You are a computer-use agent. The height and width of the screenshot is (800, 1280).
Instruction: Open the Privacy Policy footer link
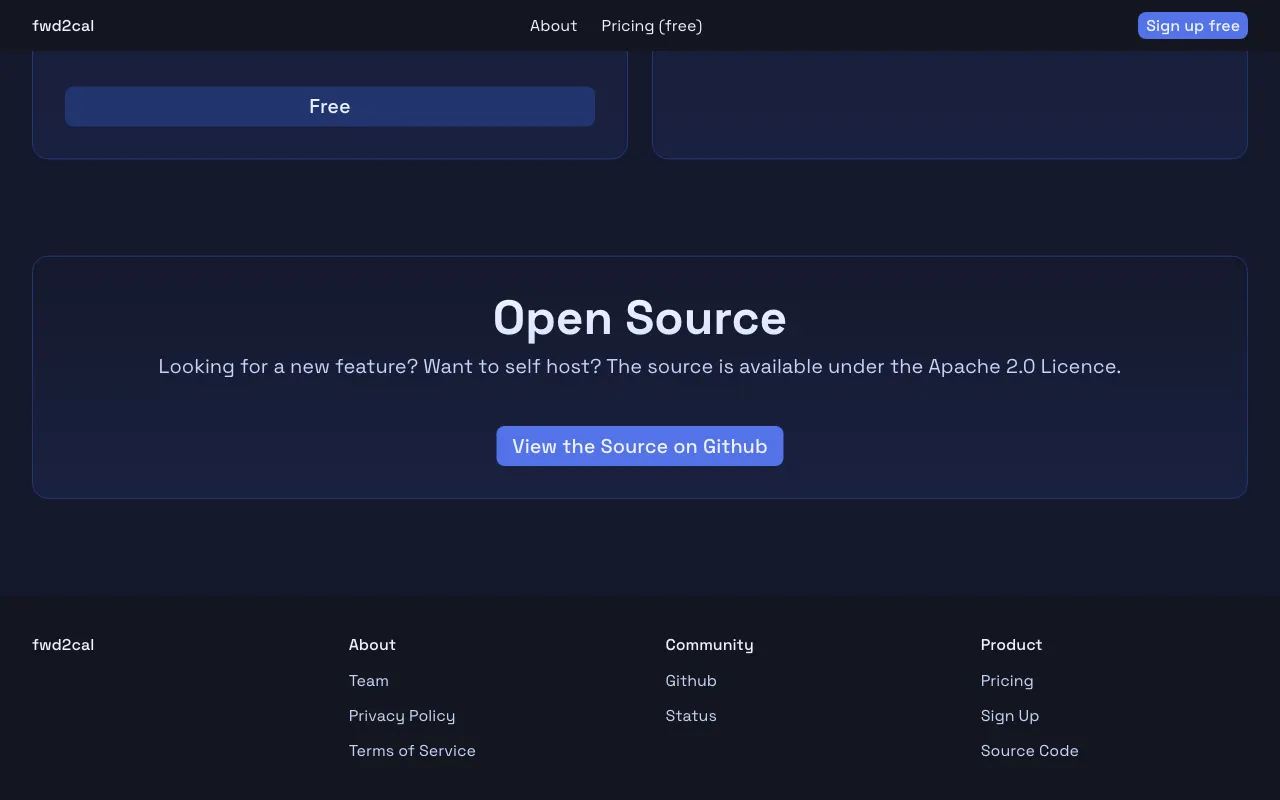pyautogui.click(x=402, y=716)
